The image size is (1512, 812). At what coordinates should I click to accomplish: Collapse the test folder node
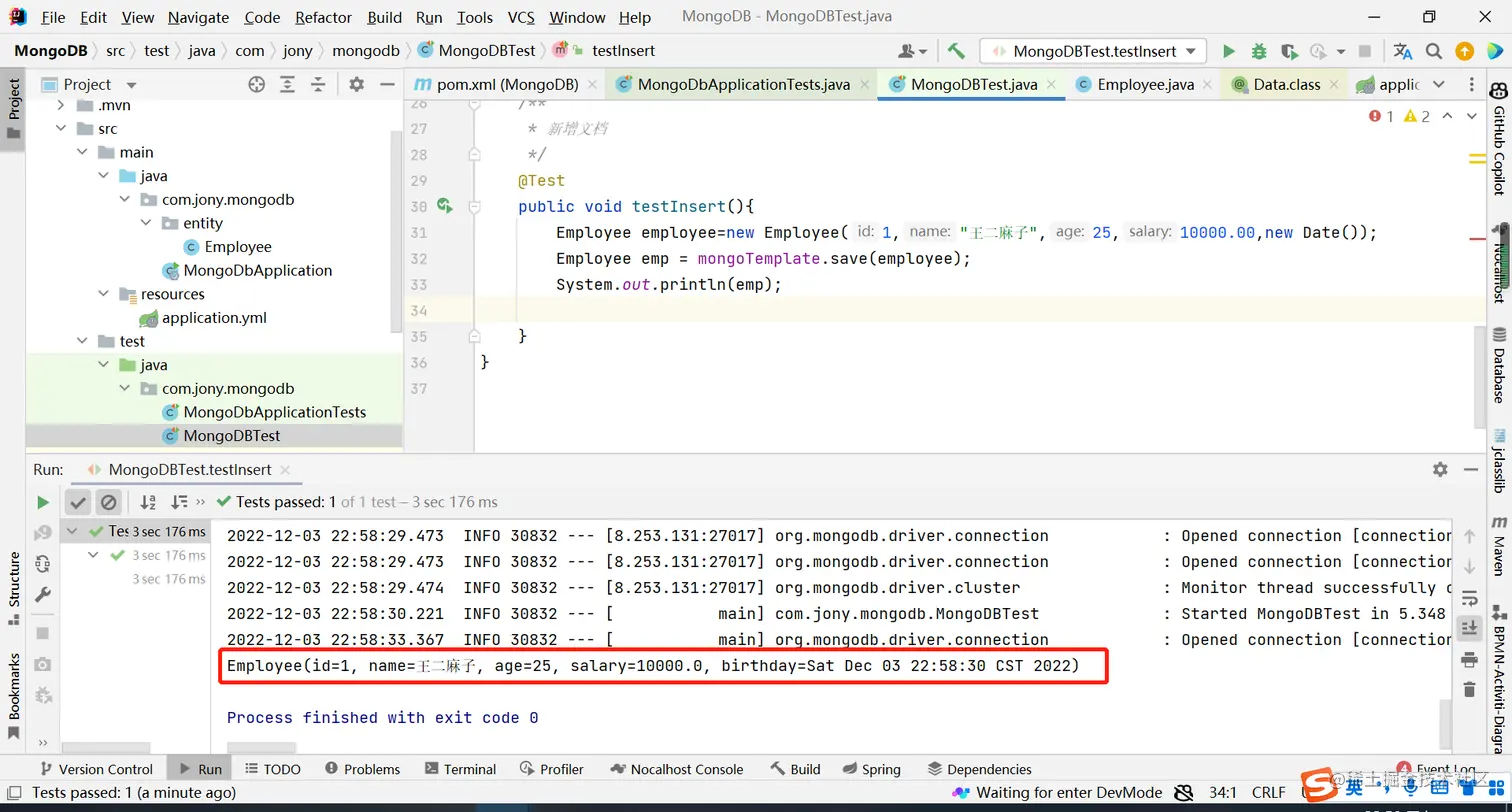82,341
